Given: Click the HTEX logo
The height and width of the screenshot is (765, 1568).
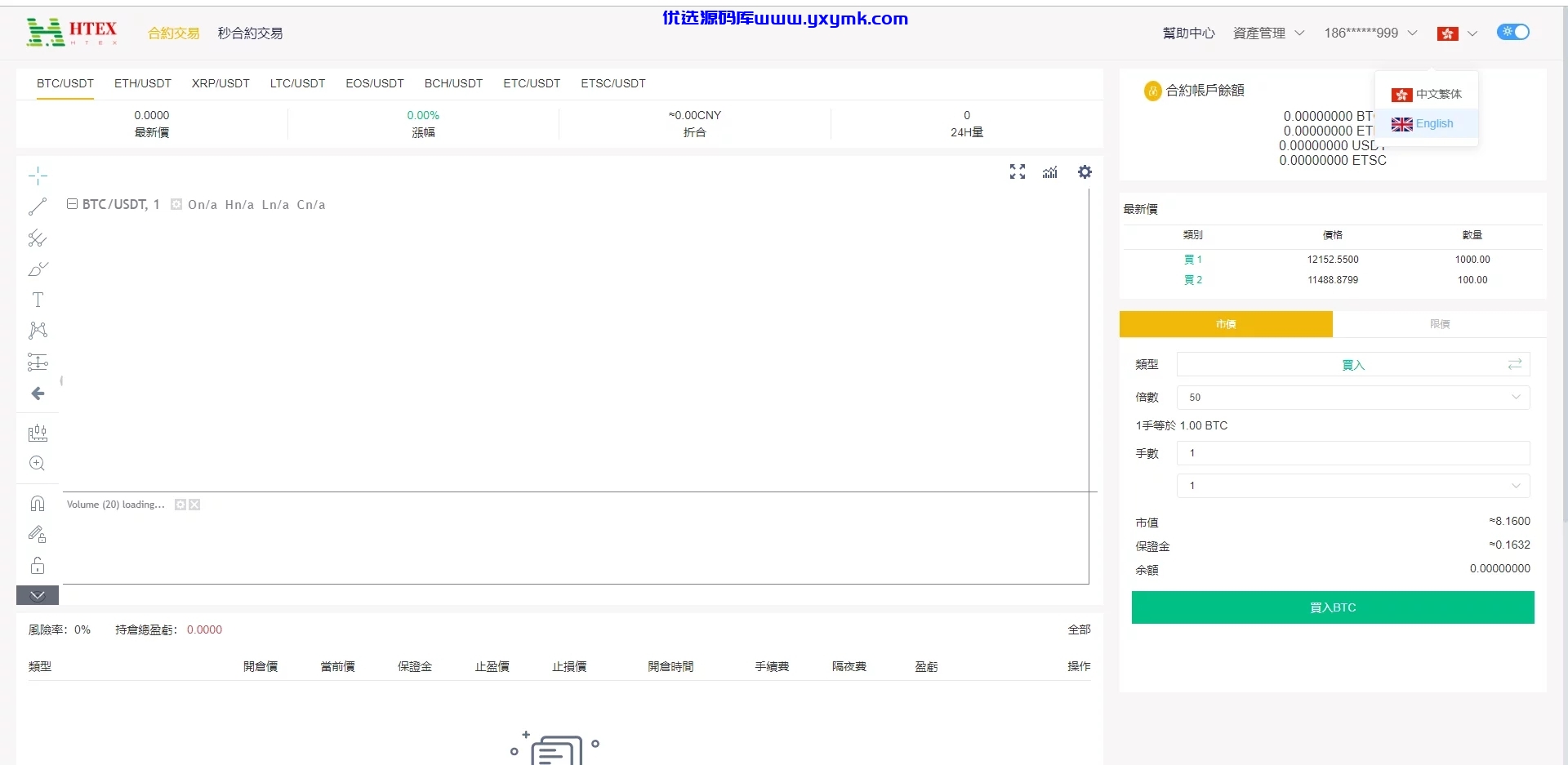Looking at the screenshot, I should [x=72, y=33].
